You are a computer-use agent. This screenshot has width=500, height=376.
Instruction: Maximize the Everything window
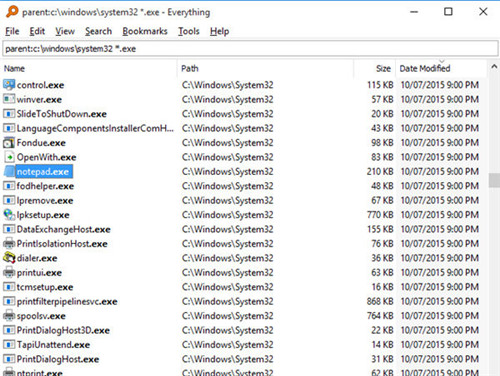coord(448,12)
